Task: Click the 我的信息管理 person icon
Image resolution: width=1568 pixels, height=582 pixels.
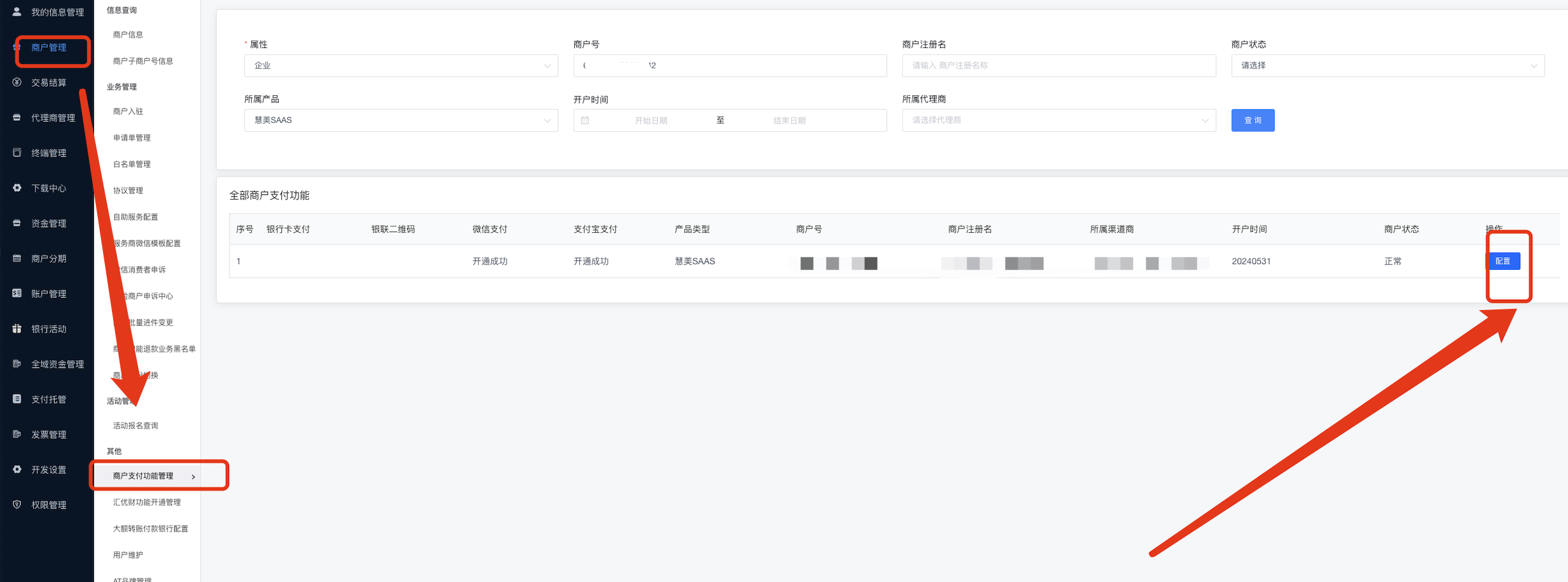Action: [17, 12]
